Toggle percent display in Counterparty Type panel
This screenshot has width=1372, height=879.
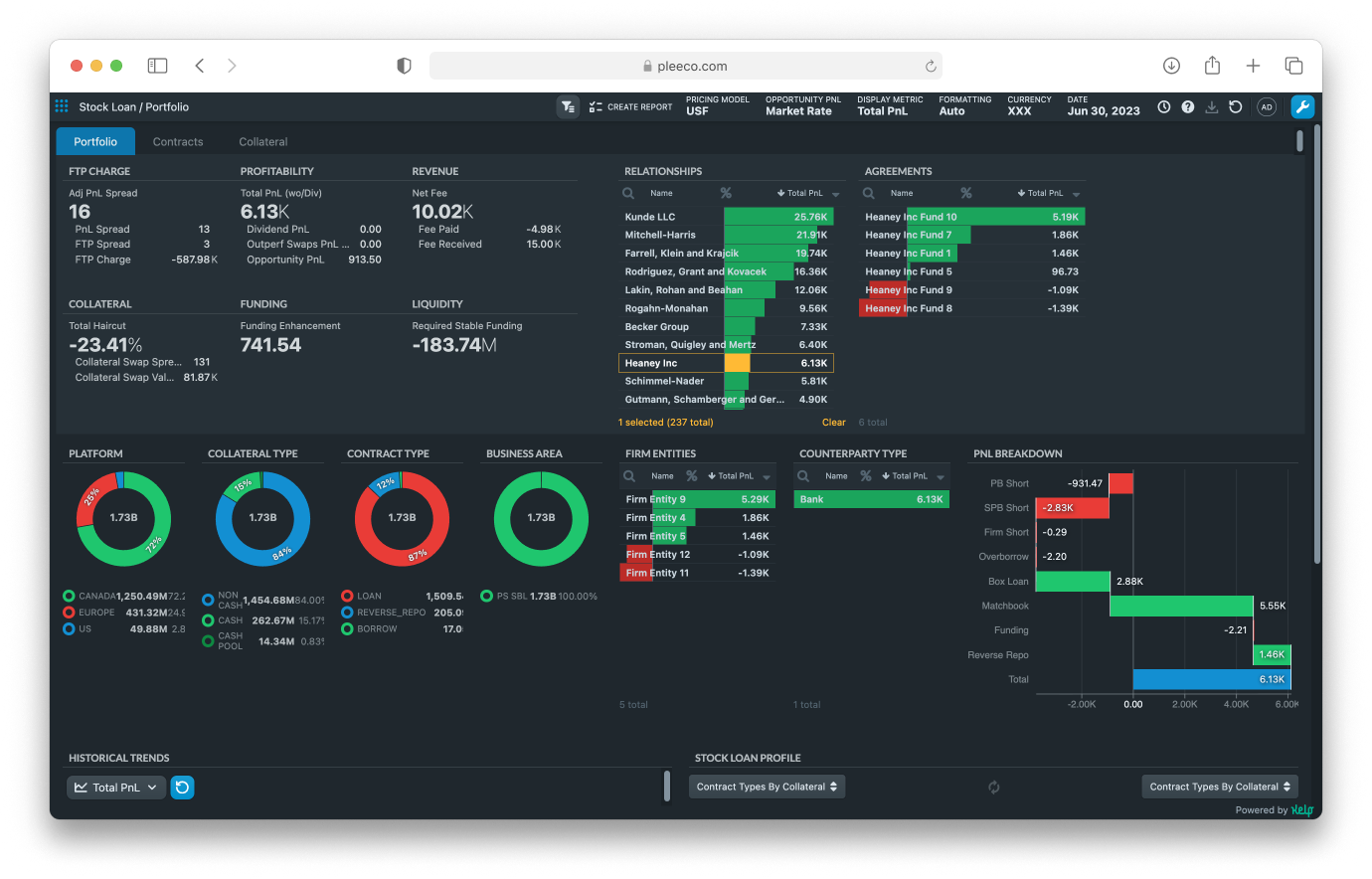(866, 476)
